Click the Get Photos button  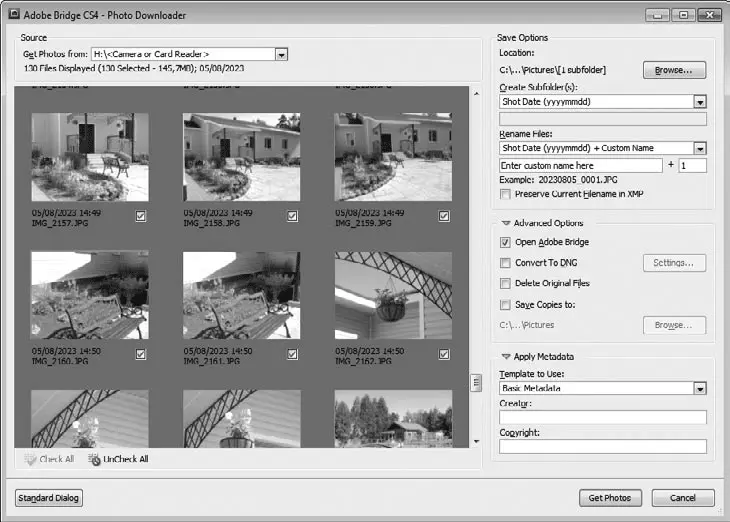click(609, 498)
